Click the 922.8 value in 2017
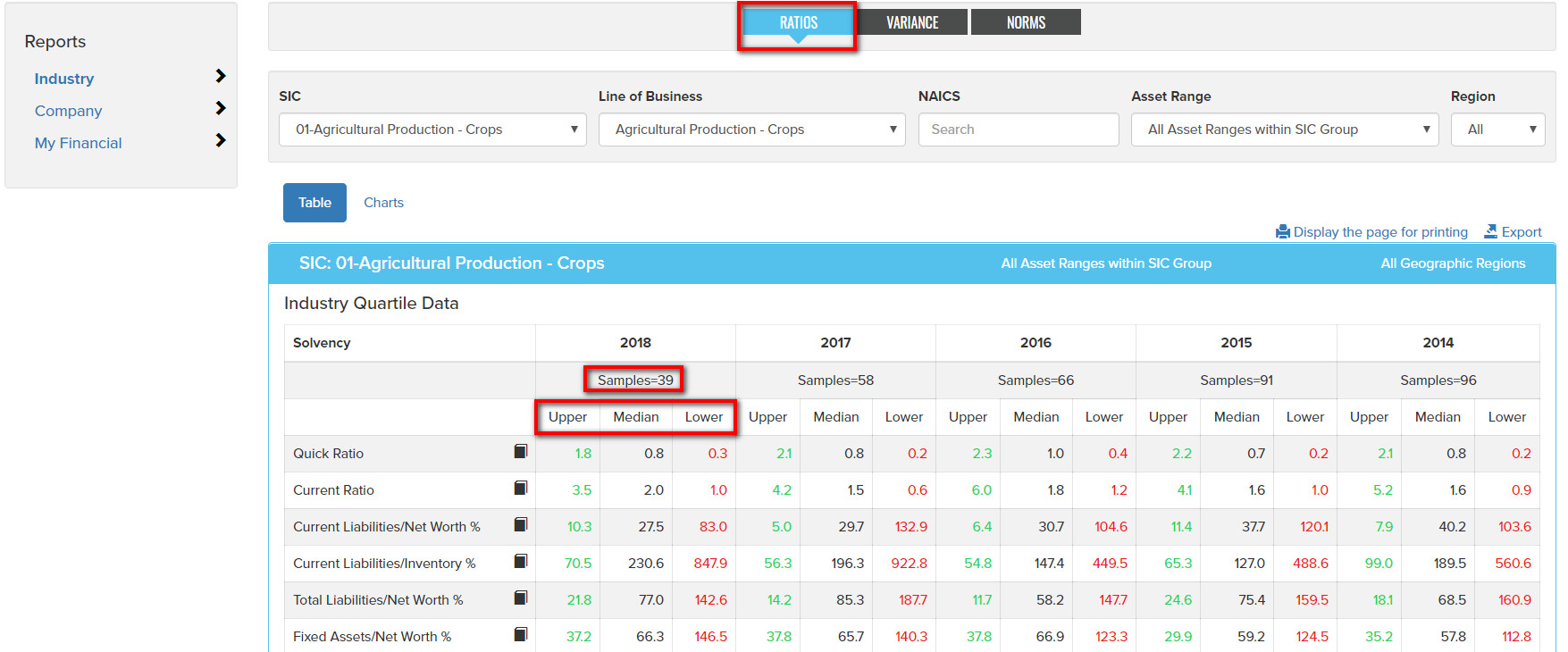Image resolution: width=1568 pixels, height=652 pixels. [910, 564]
